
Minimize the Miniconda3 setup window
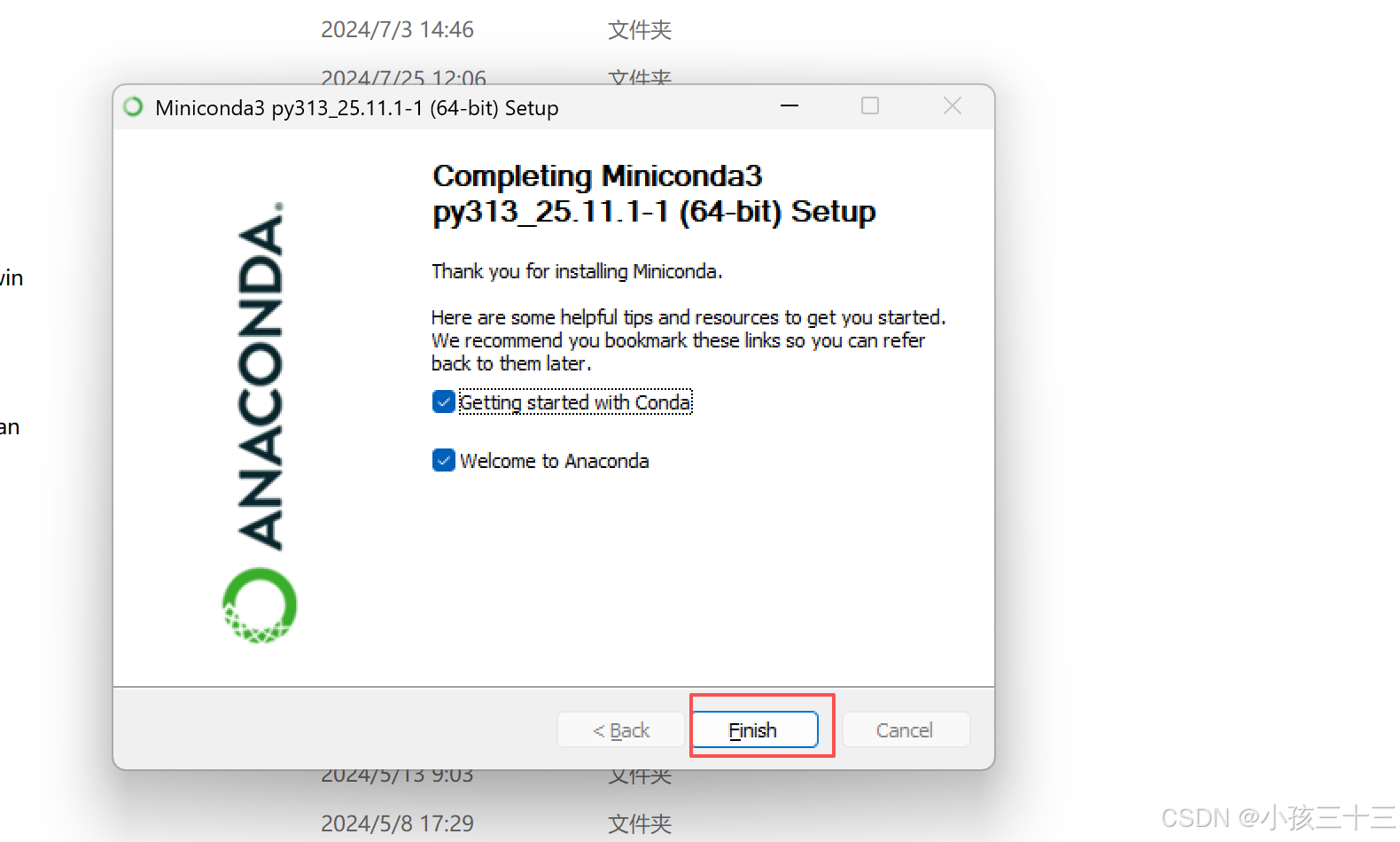pos(789,105)
